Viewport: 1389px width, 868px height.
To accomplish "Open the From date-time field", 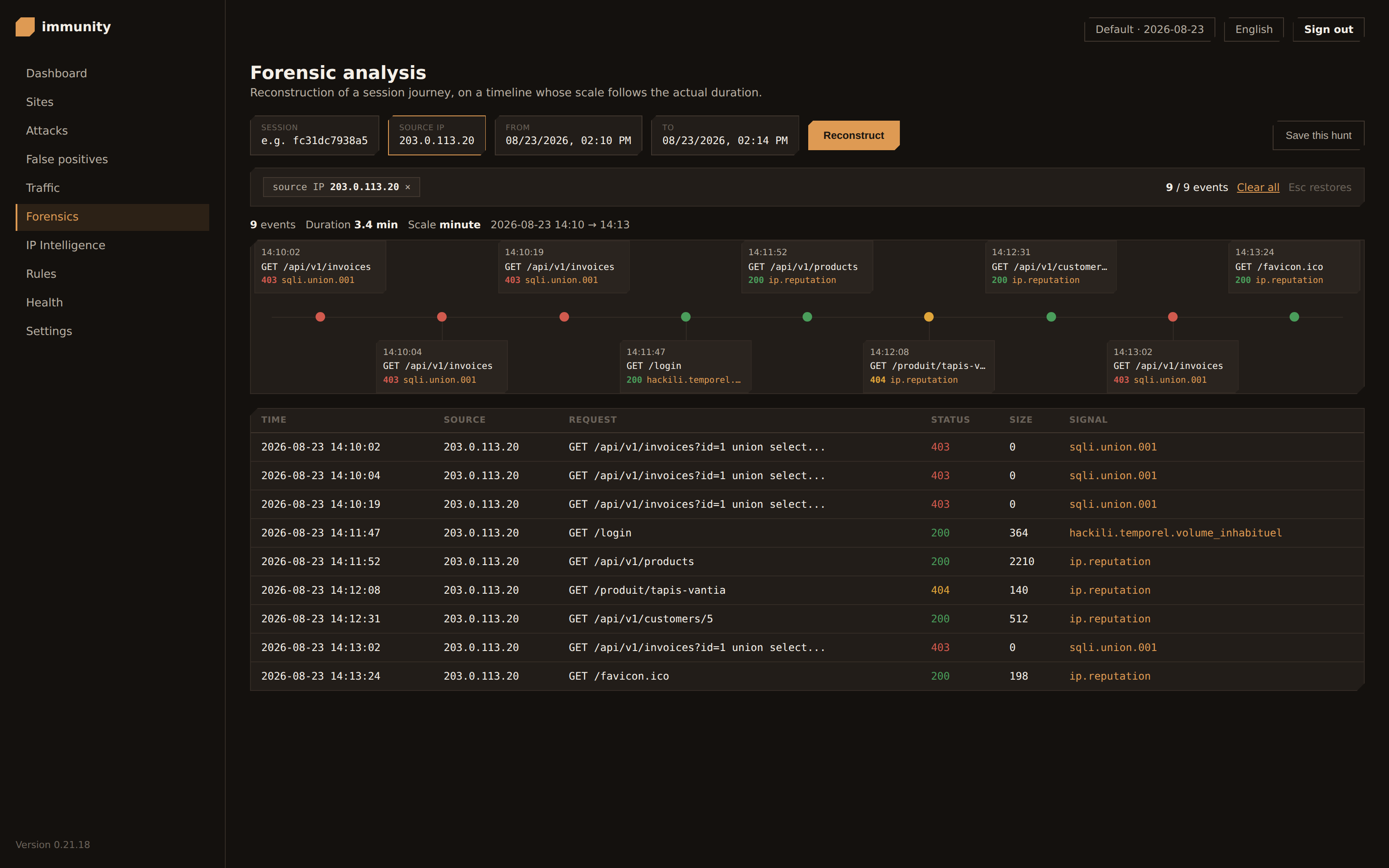I will (568, 135).
